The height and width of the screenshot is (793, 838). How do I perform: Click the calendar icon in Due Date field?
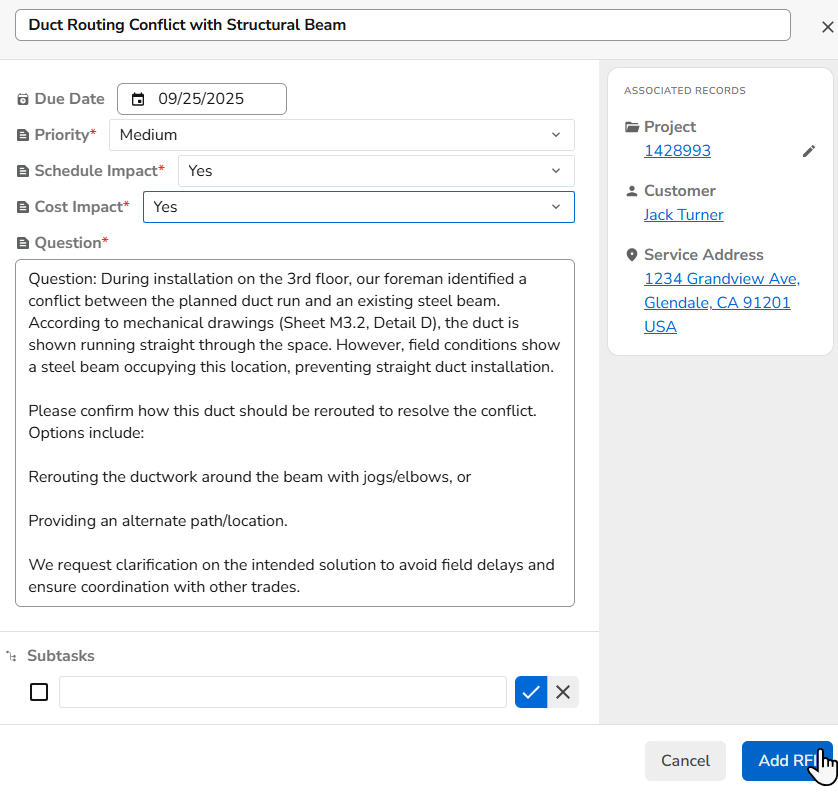tap(138, 99)
